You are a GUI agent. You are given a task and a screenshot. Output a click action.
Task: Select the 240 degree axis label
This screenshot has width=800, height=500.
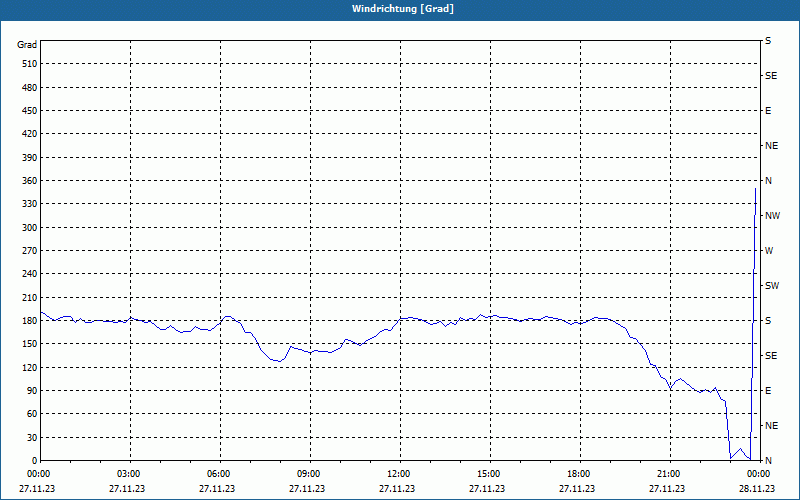point(29,274)
